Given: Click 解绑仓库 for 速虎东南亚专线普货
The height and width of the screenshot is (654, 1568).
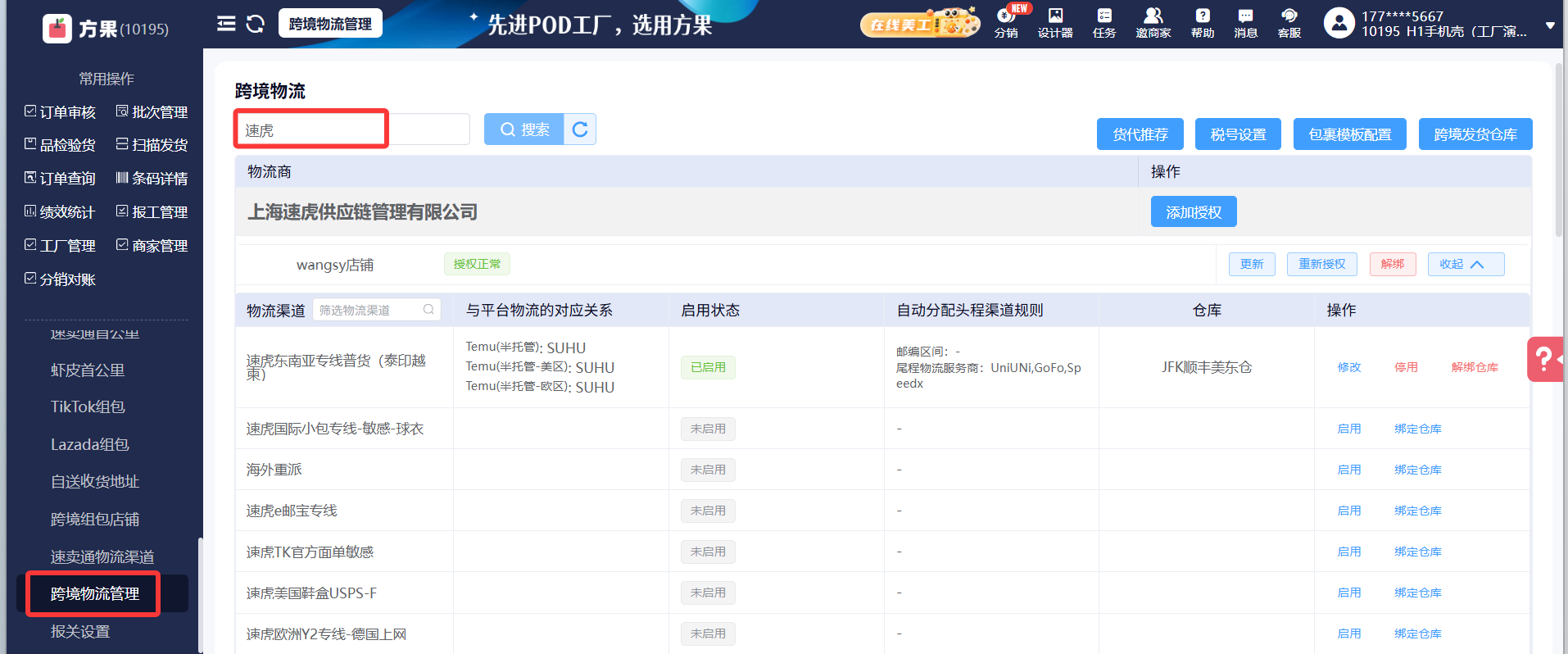Looking at the screenshot, I should 1475,367.
